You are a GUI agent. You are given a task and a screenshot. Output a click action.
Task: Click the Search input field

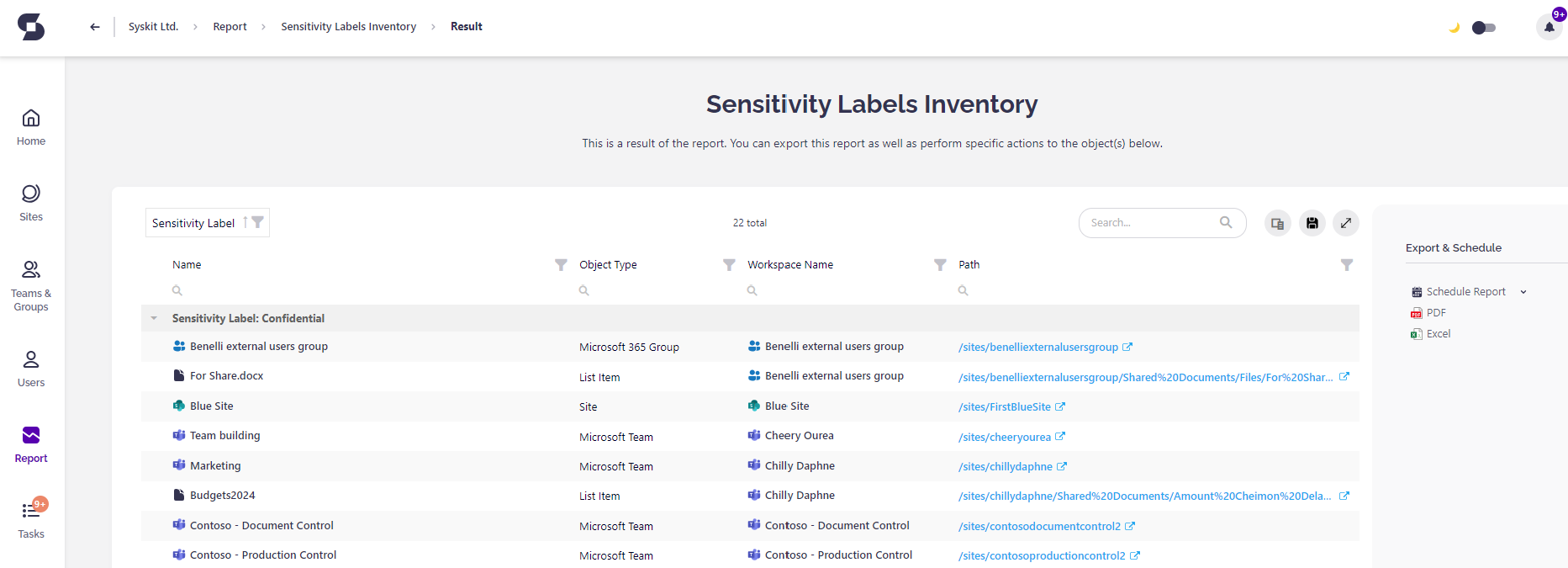(x=1162, y=223)
